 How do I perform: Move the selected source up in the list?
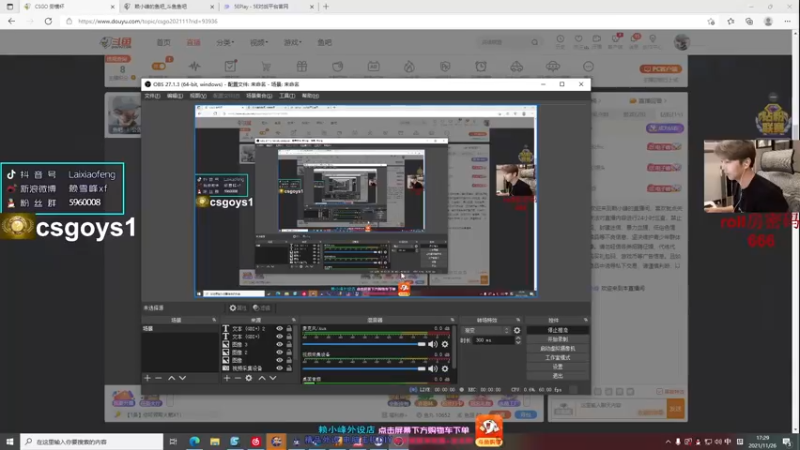[262, 378]
